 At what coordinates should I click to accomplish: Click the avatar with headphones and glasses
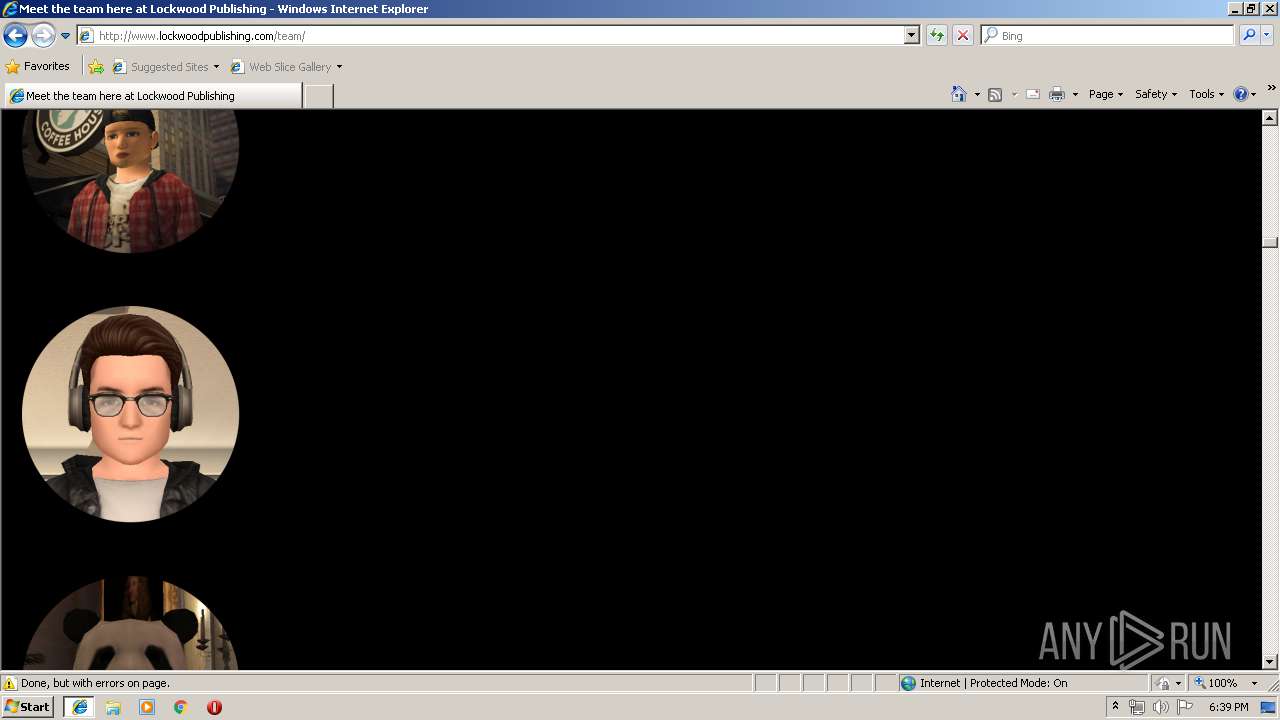click(x=130, y=414)
